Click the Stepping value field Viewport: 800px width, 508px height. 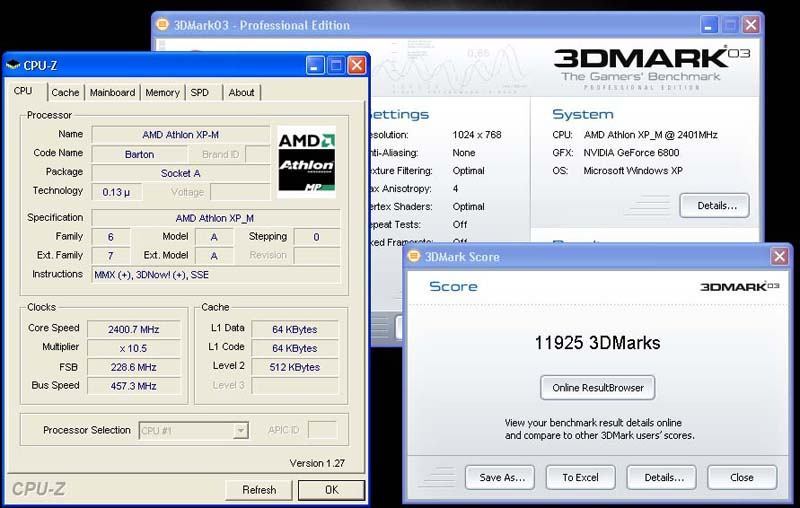[316, 237]
